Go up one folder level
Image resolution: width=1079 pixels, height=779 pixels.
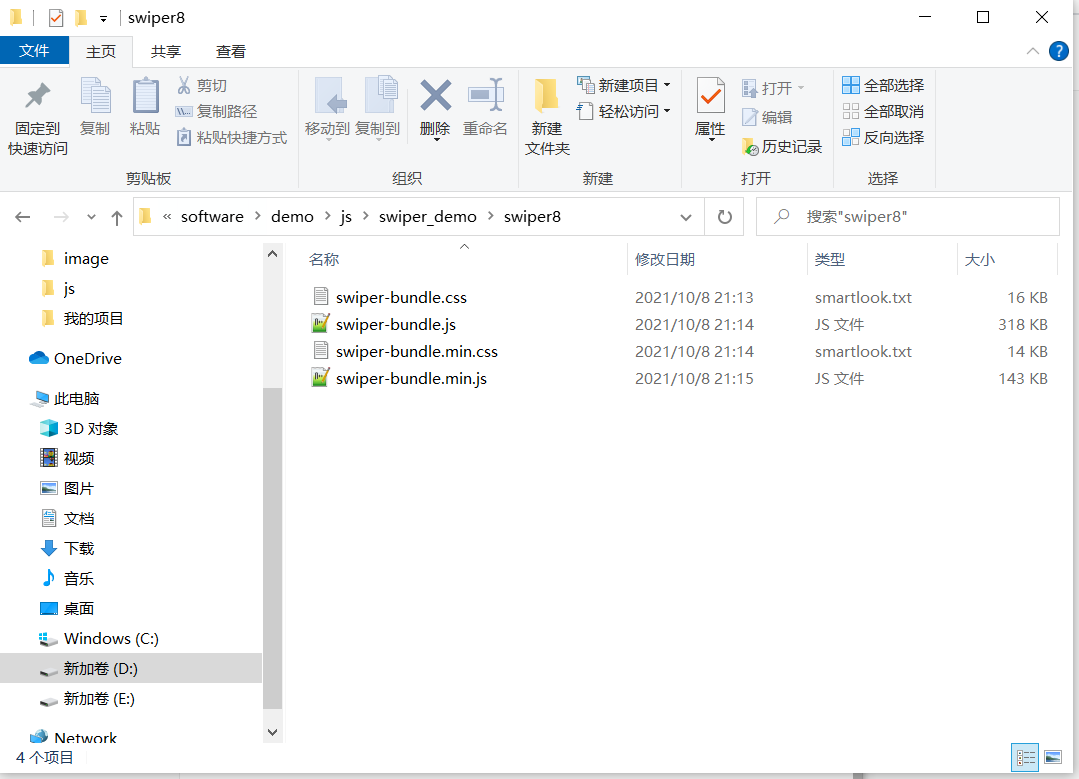pos(117,217)
